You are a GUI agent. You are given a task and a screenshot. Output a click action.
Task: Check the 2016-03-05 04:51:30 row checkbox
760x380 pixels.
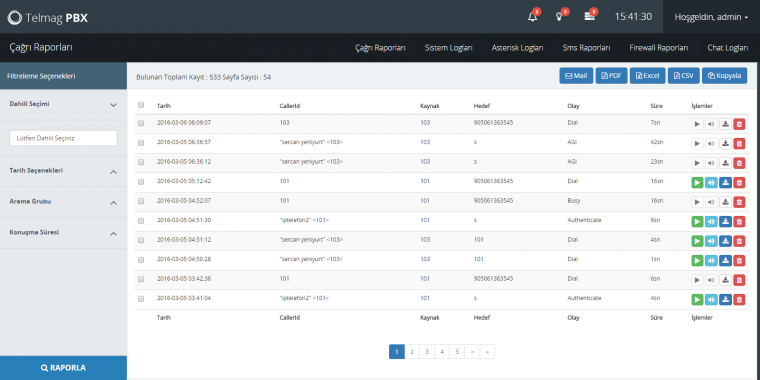(x=141, y=221)
